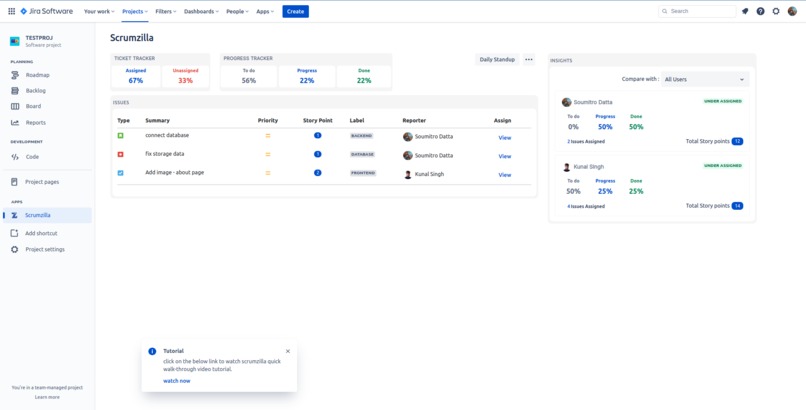Click 2 Issues Assigned for Soumitro Datta
This screenshot has width=806, height=410.
click(586, 141)
